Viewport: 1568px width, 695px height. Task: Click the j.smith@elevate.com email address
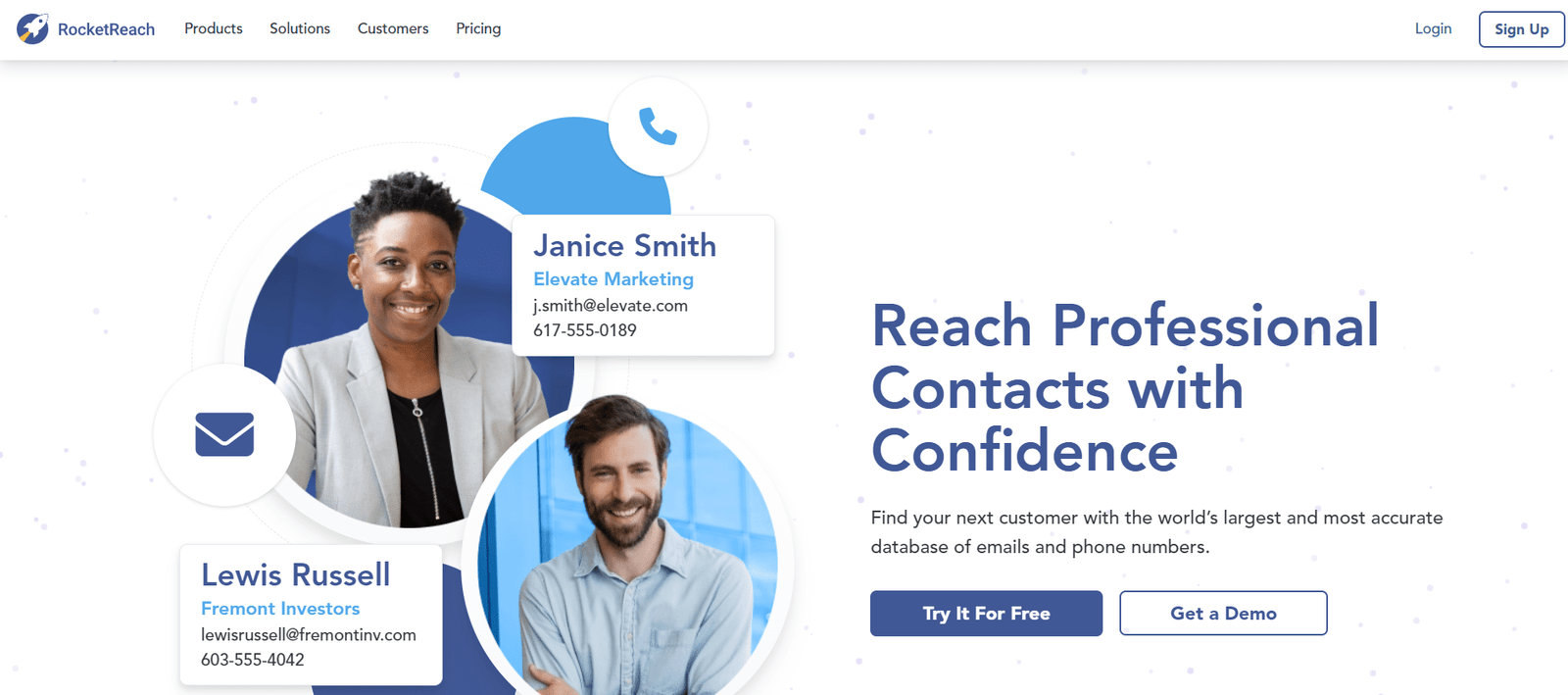(x=611, y=306)
